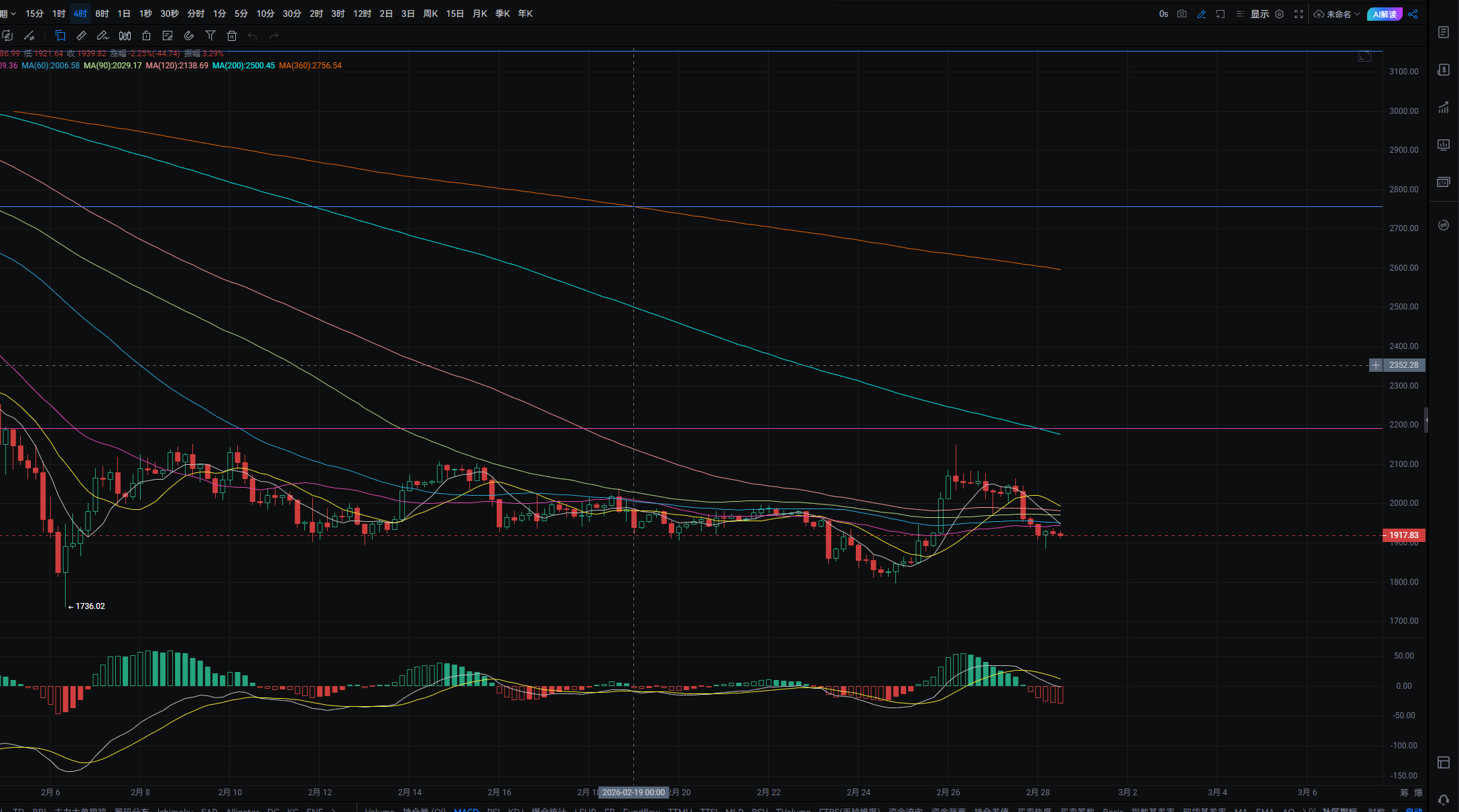Click plus button beside 2352.28 price label
Image resolution: width=1459 pixels, height=812 pixels.
(x=1375, y=365)
